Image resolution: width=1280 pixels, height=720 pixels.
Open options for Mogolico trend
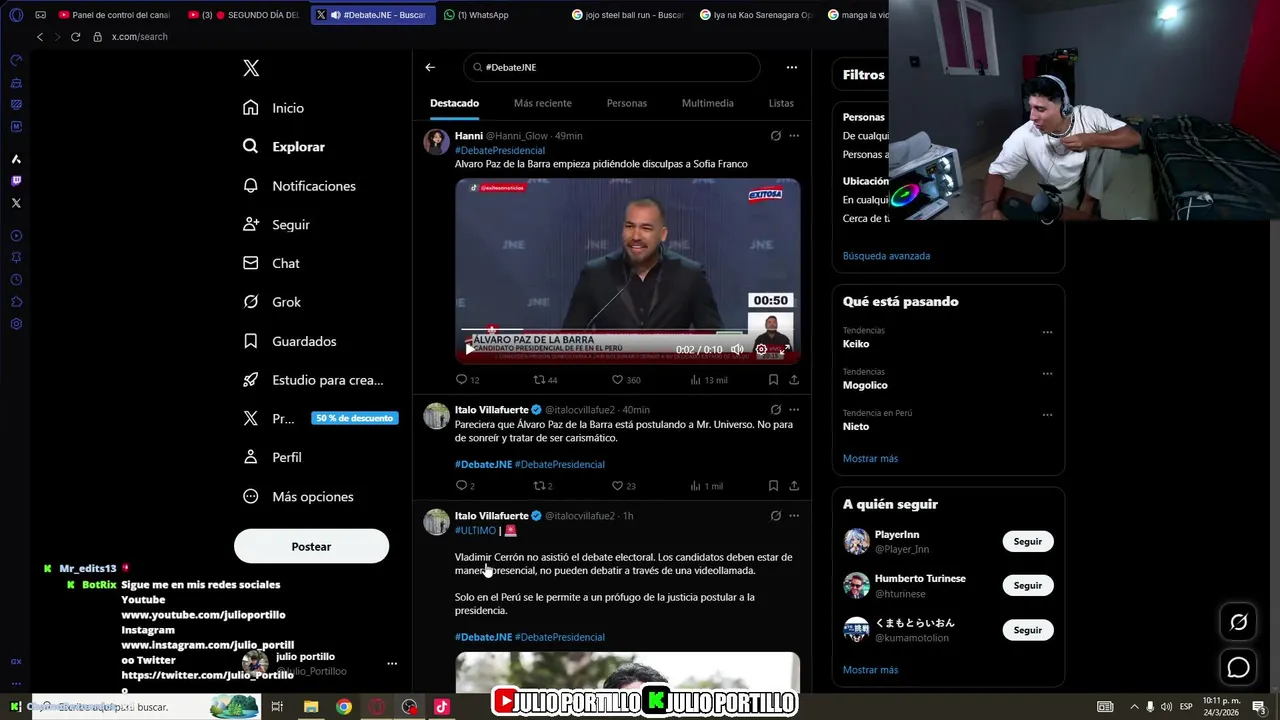(x=1047, y=373)
